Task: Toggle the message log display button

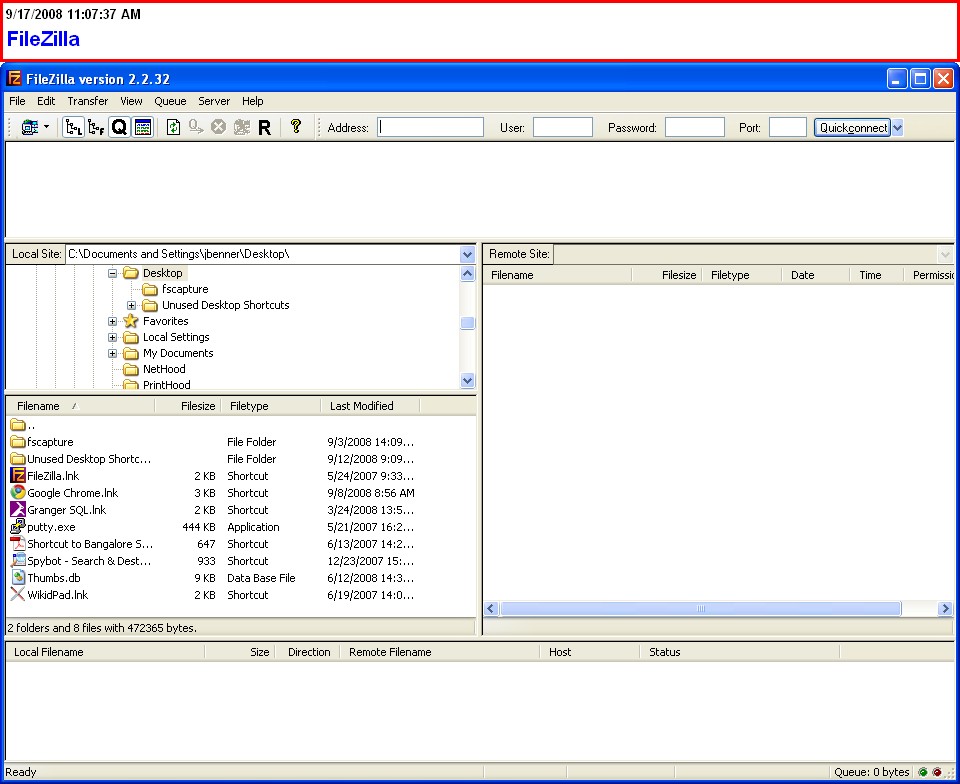Action: click(x=143, y=127)
